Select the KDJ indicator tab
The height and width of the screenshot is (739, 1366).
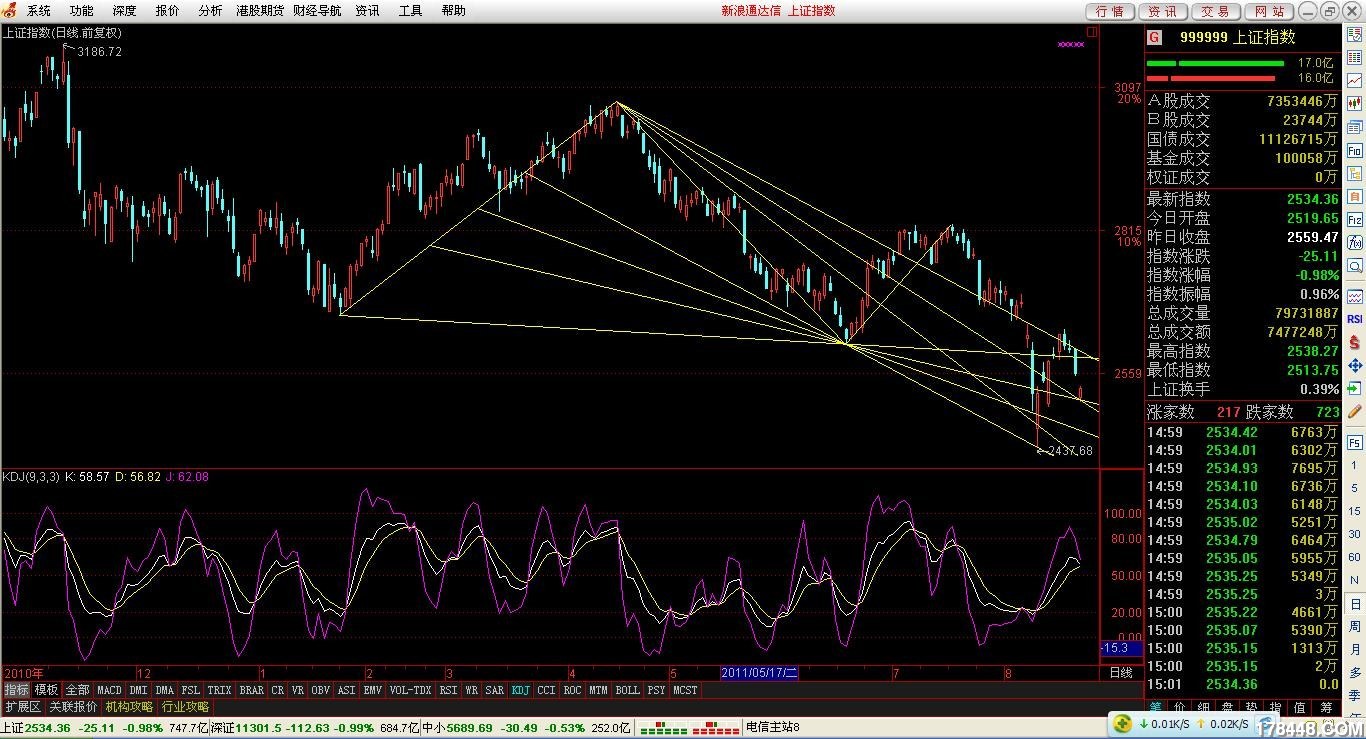point(521,690)
